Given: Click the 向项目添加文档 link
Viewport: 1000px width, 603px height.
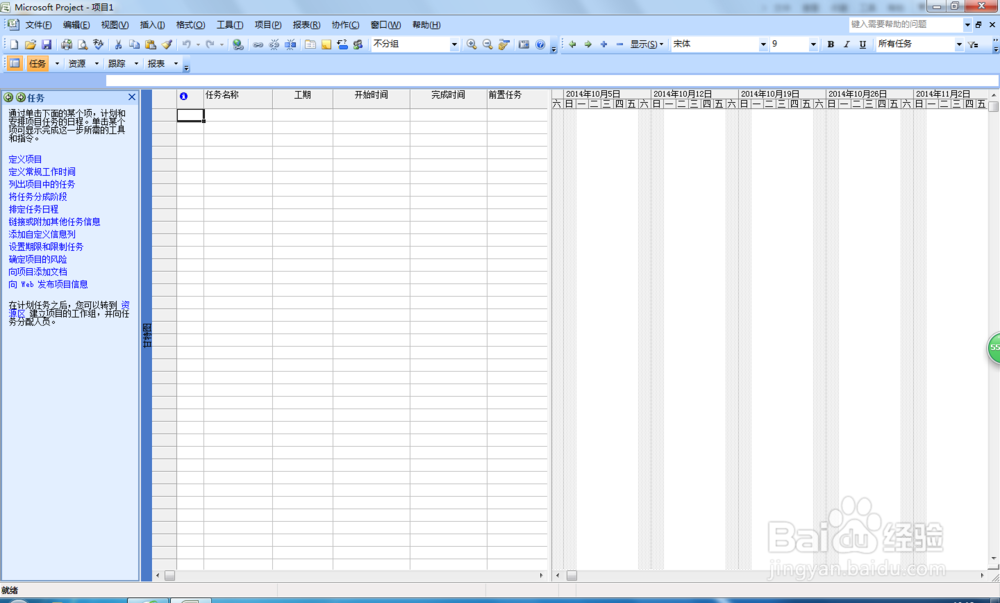Looking at the screenshot, I should (38, 272).
